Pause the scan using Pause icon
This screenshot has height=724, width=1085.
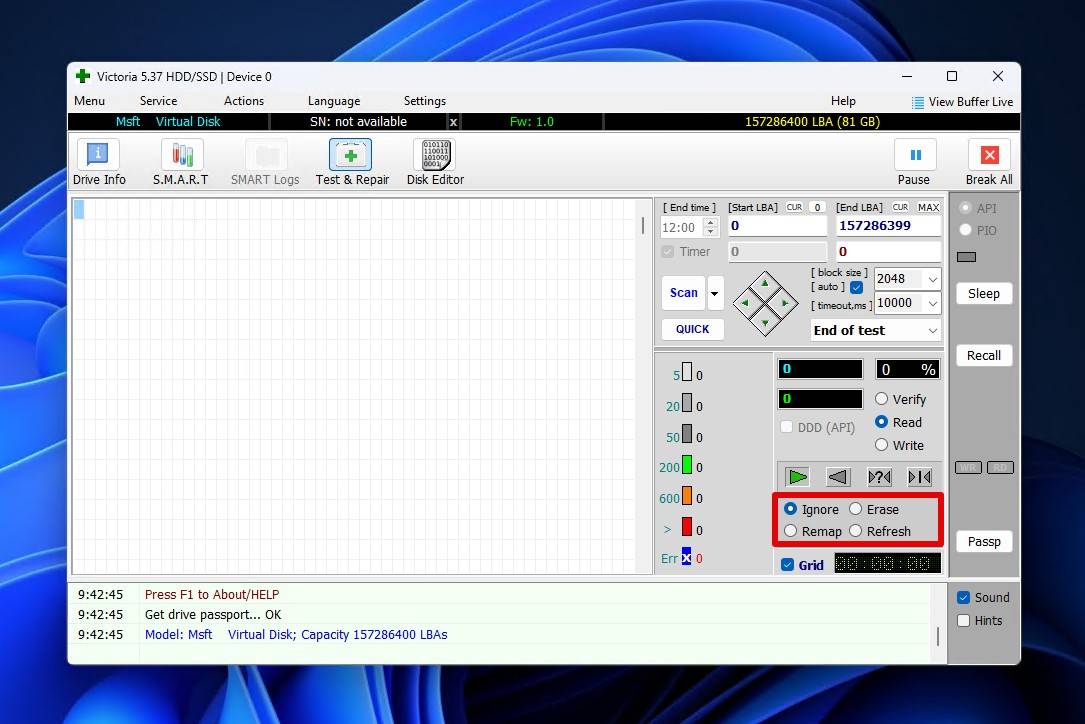pos(914,156)
